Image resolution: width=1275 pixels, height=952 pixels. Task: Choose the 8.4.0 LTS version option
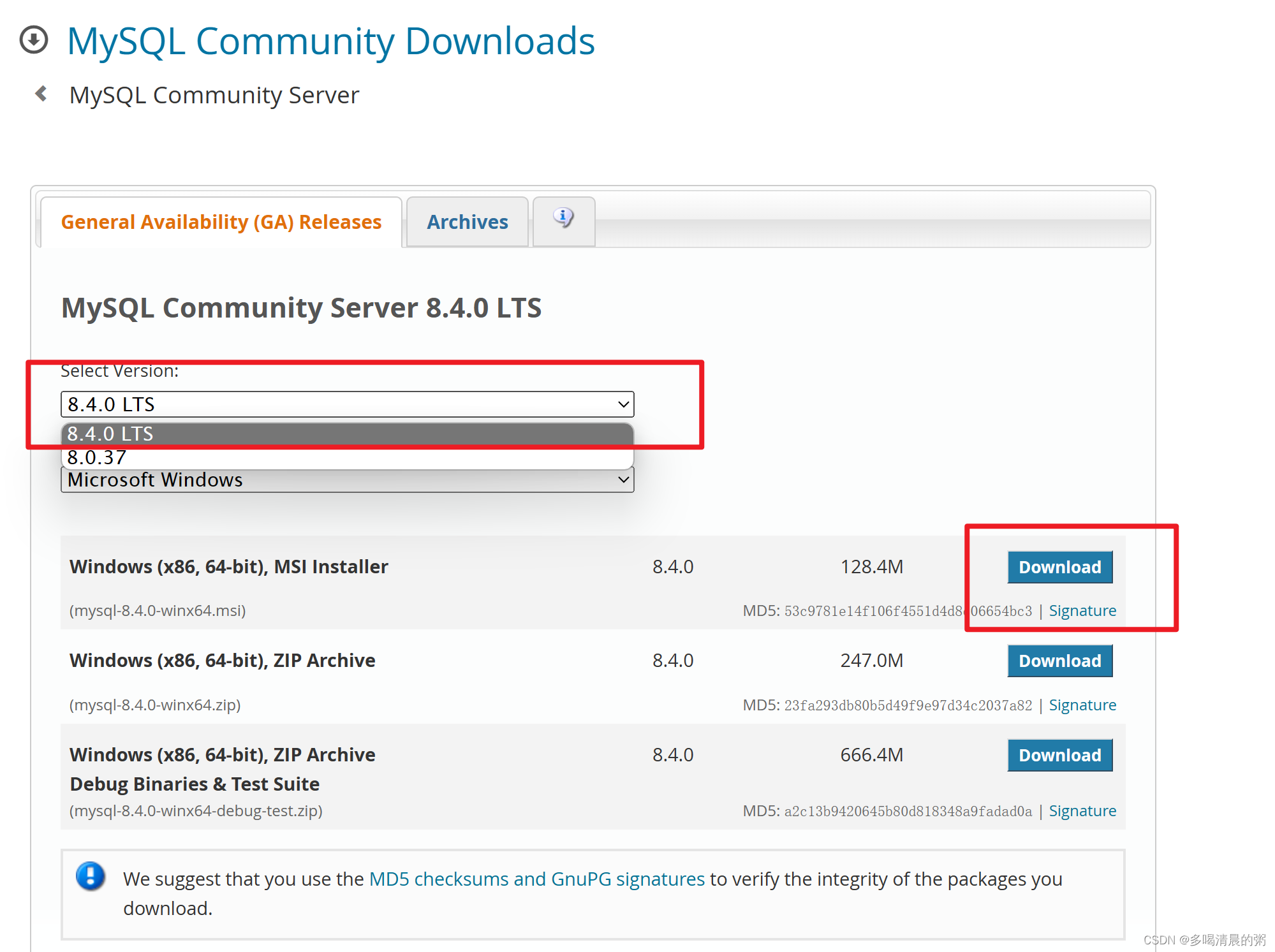pyautogui.click(x=347, y=434)
